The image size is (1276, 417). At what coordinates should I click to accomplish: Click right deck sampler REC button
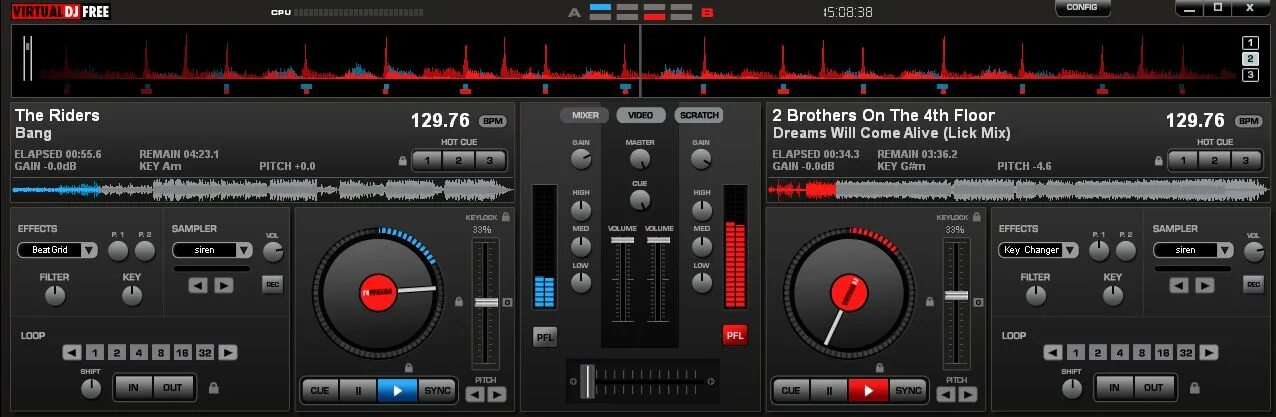click(1253, 285)
